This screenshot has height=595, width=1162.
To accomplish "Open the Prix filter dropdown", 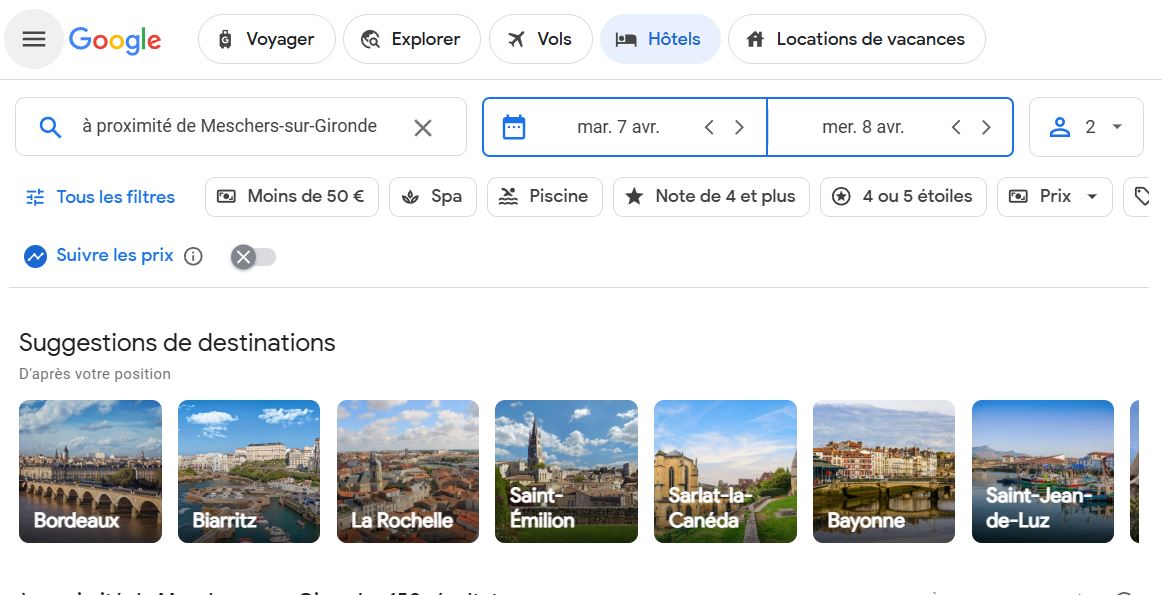I will tap(1054, 197).
